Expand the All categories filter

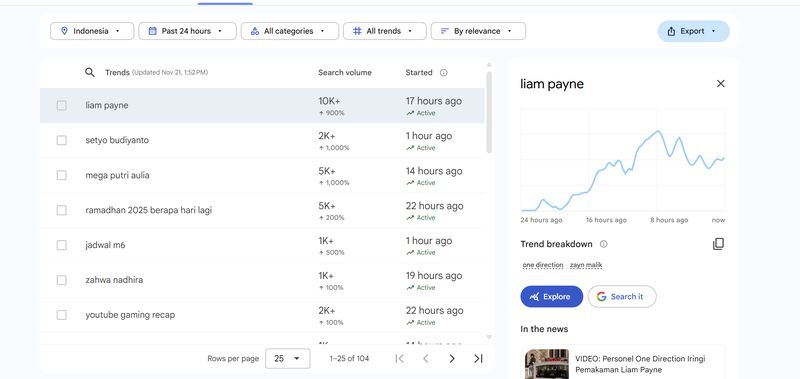point(290,31)
